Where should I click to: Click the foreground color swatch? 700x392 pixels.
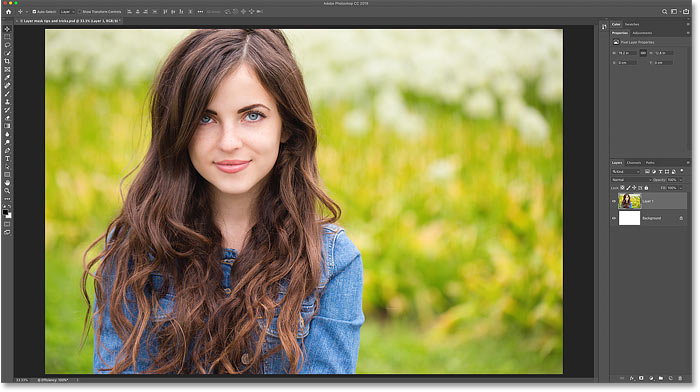pos(5,213)
